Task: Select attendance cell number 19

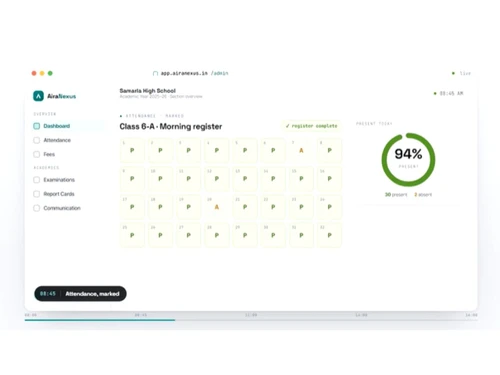Action: pos(189,207)
